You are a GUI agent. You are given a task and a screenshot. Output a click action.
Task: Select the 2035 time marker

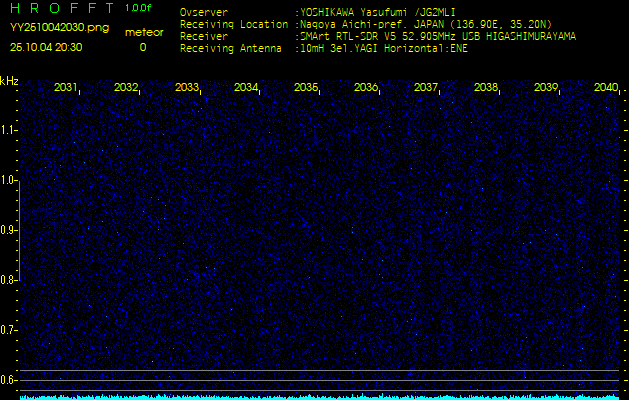point(306,88)
